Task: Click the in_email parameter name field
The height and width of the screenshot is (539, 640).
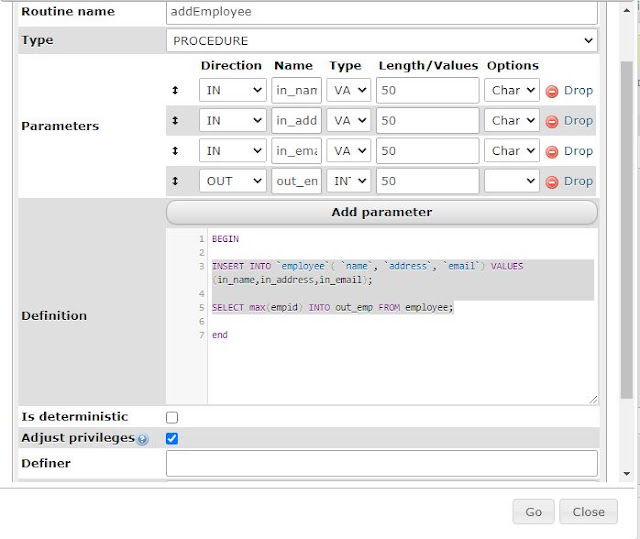Action: (x=296, y=151)
